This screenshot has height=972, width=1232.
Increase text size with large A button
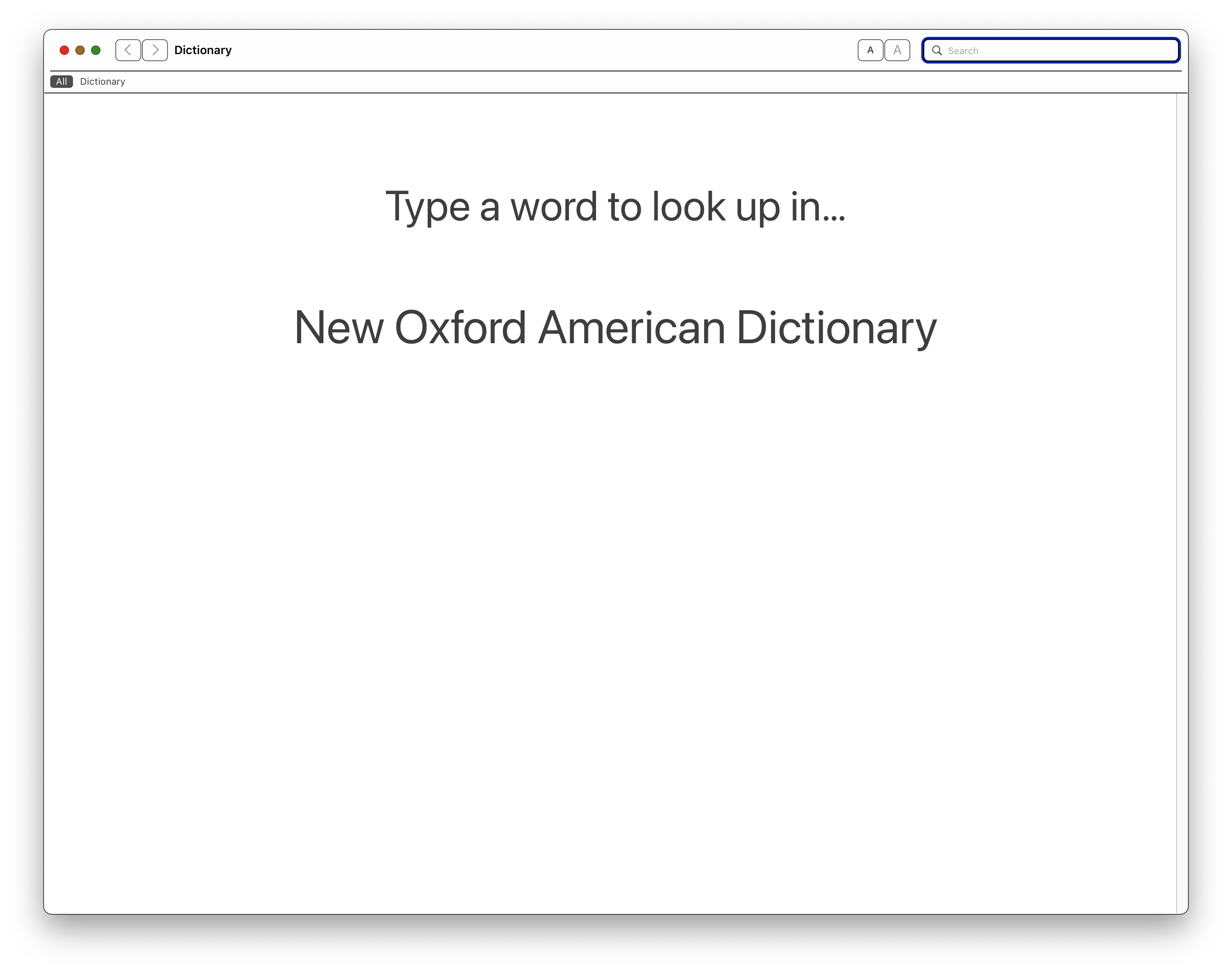[x=897, y=50]
